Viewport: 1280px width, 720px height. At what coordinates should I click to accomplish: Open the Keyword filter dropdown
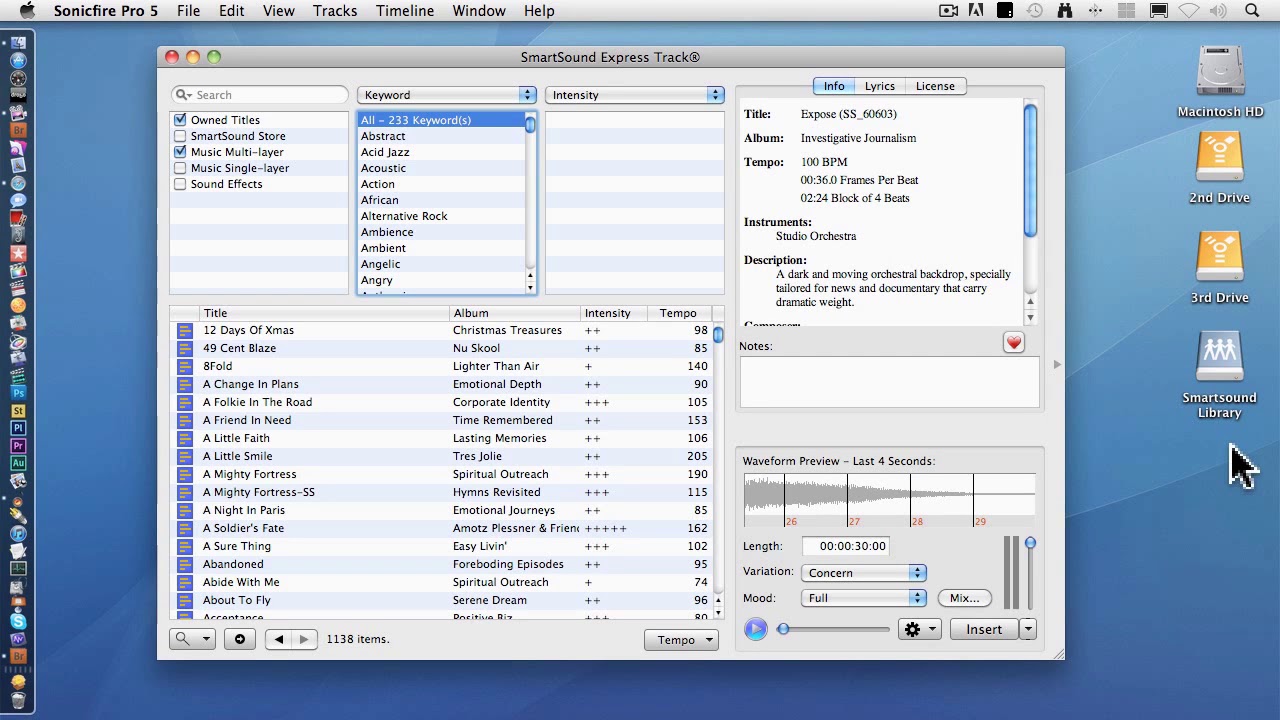tap(447, 95)
